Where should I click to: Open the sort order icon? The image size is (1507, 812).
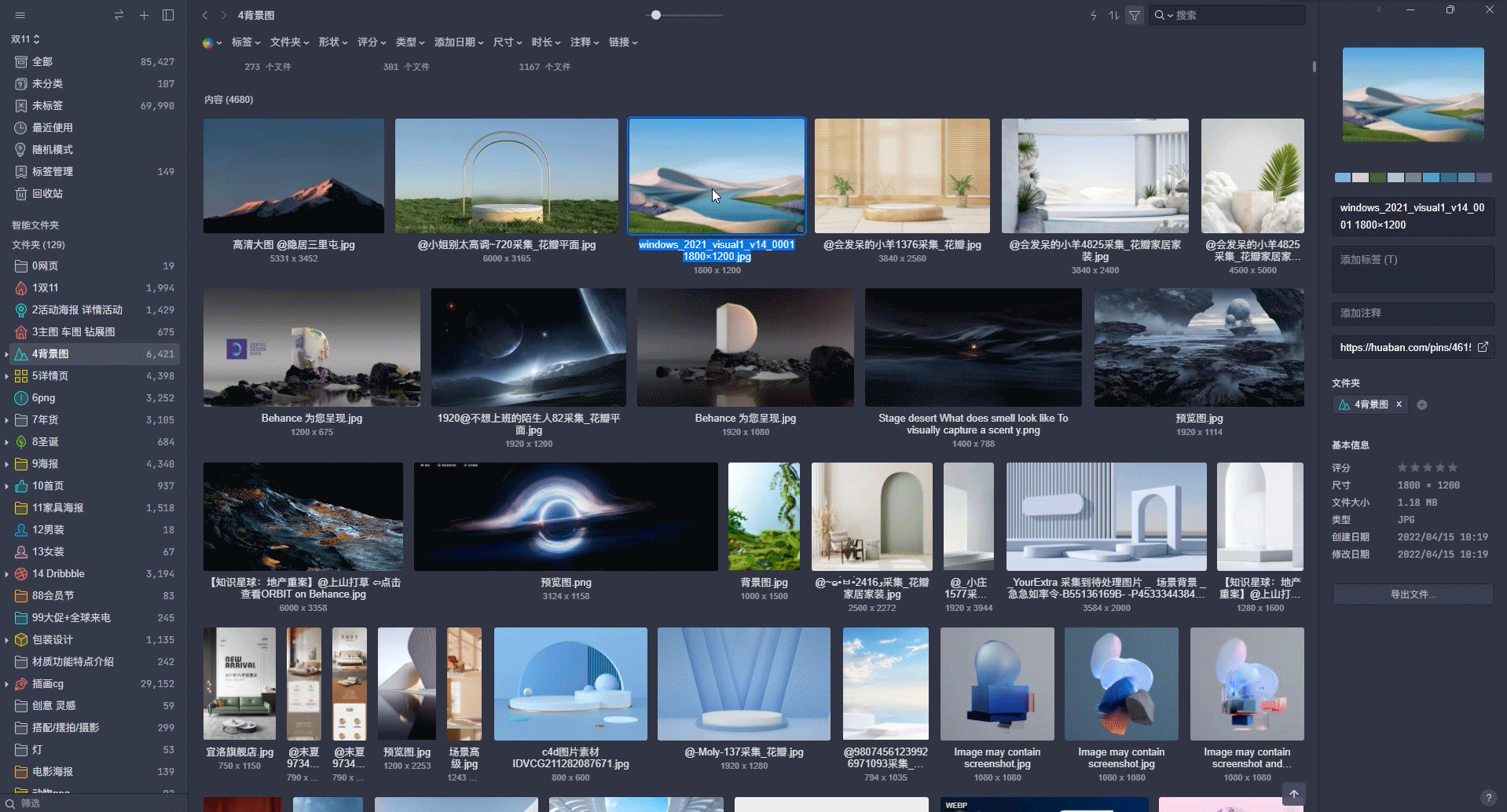(1114, 15)
